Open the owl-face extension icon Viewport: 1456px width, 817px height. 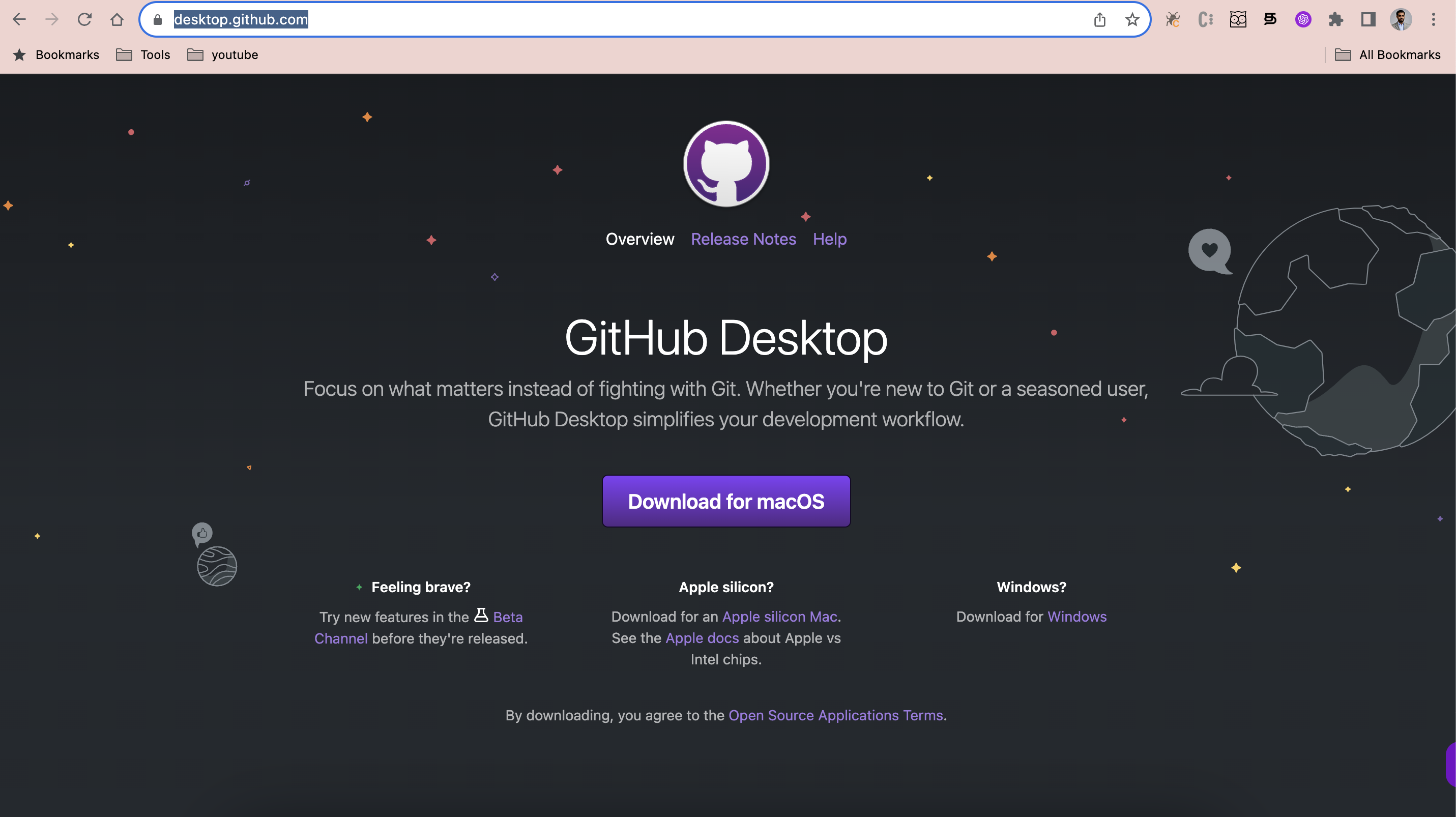click(1238, 20)
